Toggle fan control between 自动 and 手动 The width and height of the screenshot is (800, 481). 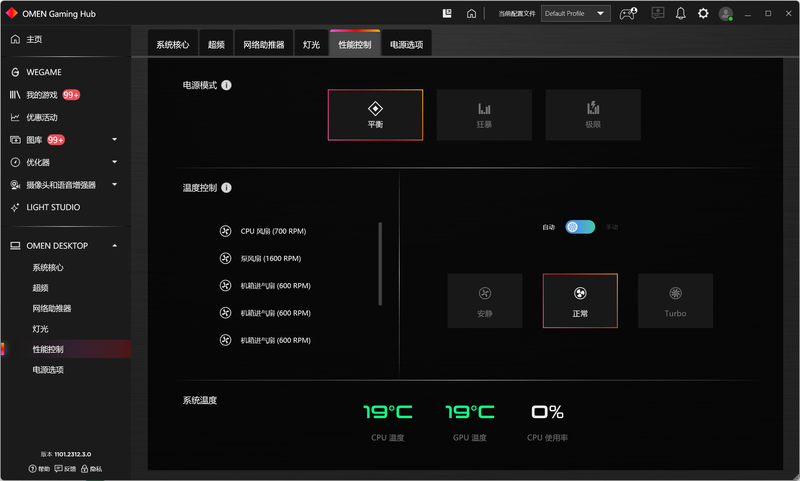580,227
